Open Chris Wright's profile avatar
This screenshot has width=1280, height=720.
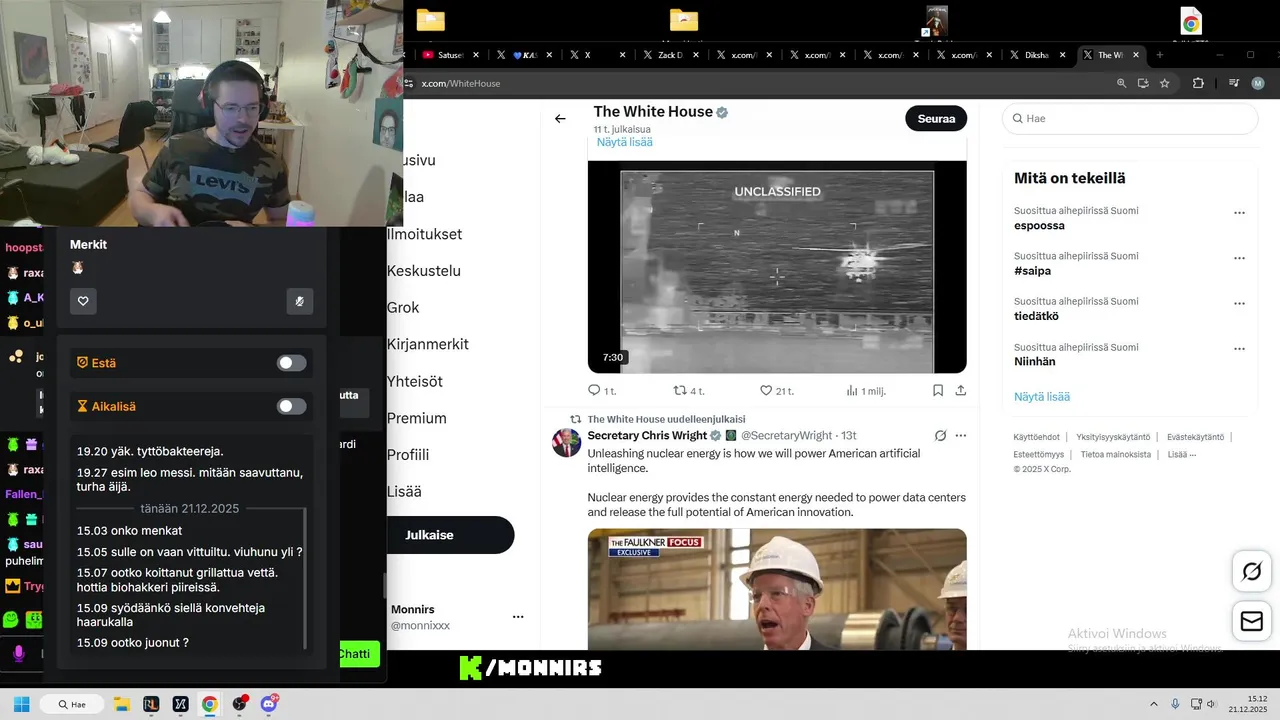567,442
